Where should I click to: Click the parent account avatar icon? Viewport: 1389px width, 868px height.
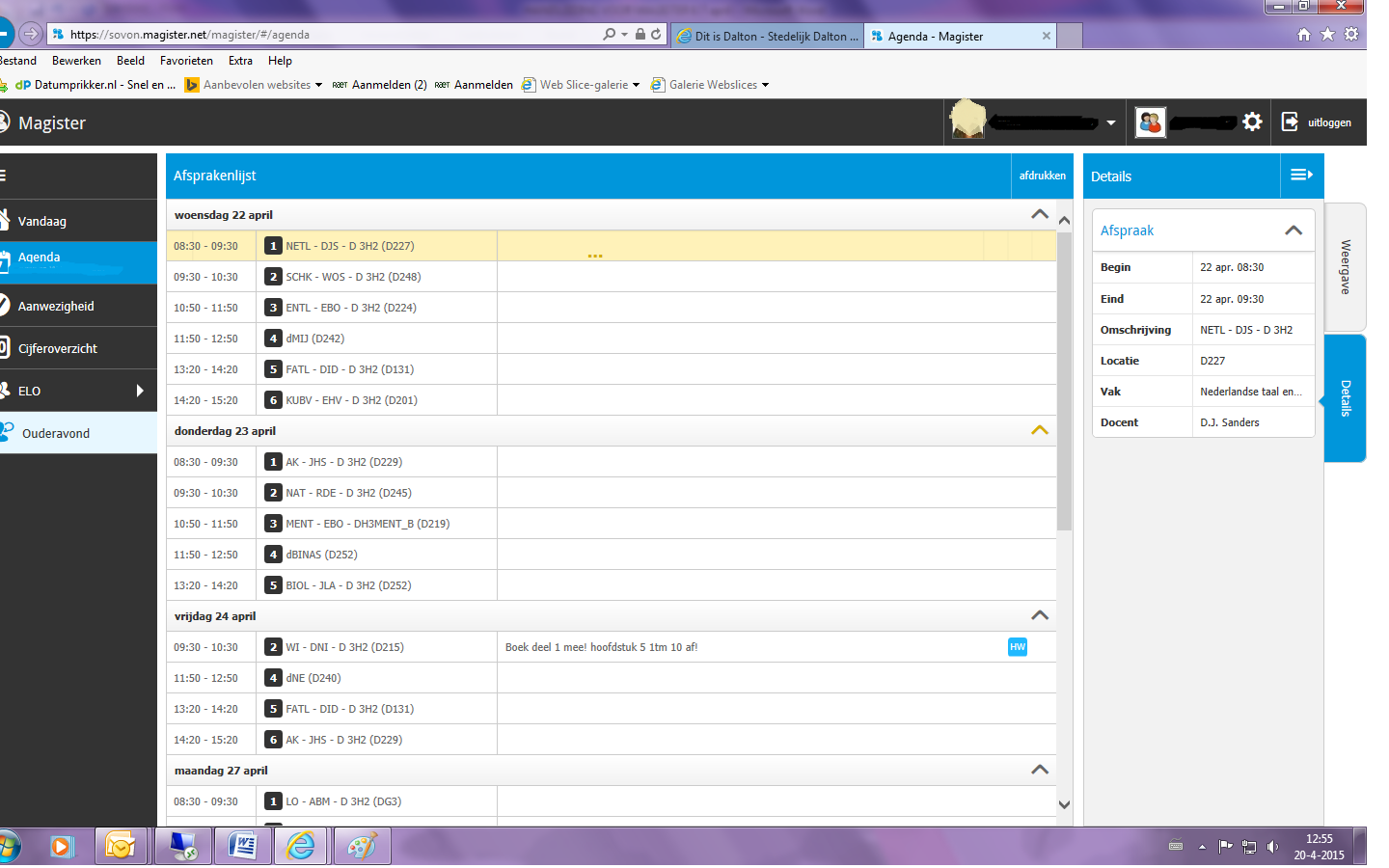[1151, 122]
